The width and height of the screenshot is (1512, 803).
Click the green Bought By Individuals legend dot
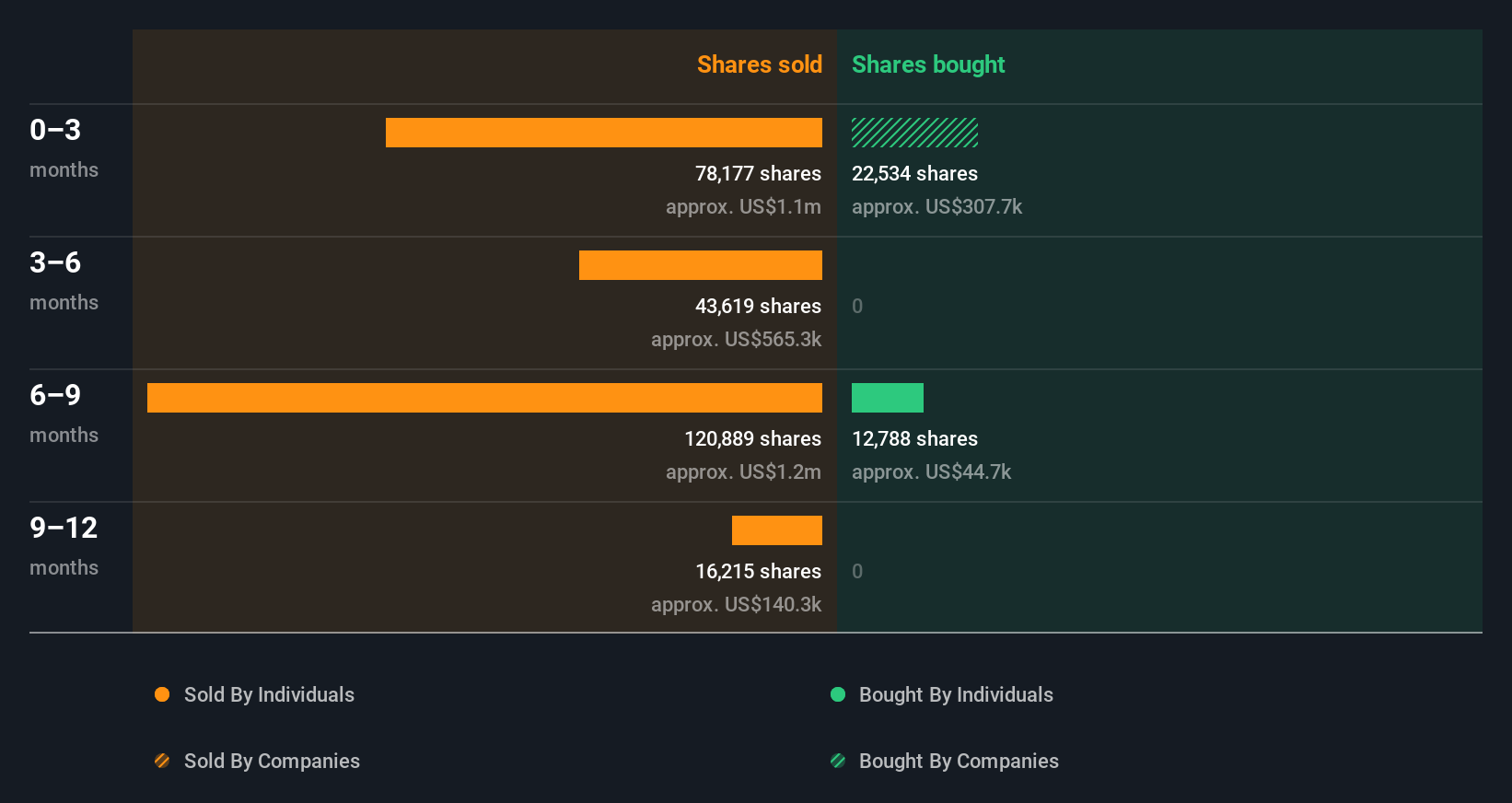click(x=838, y=694)
